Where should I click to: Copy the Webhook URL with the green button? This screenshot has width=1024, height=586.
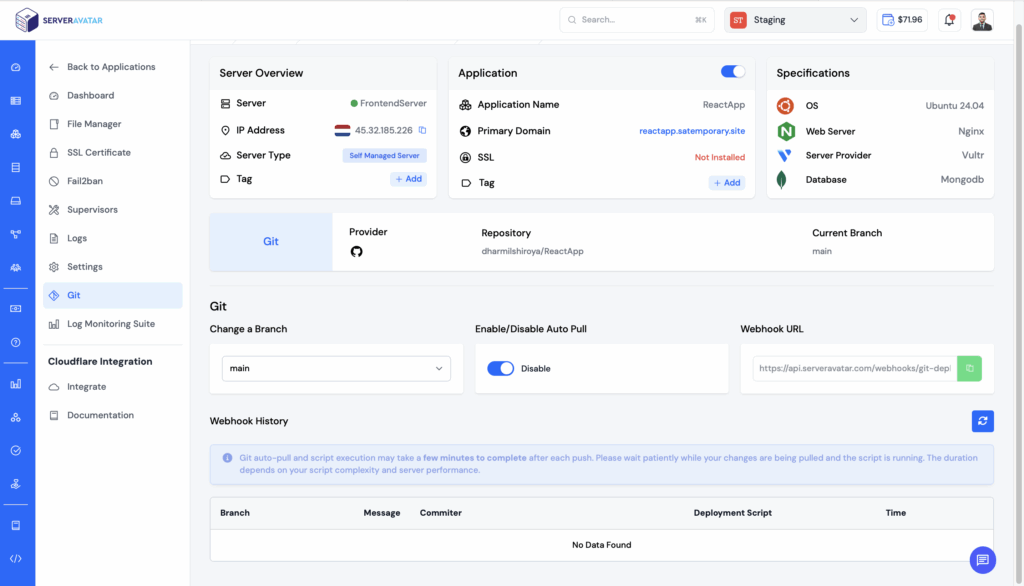click(x=969, y=368)
